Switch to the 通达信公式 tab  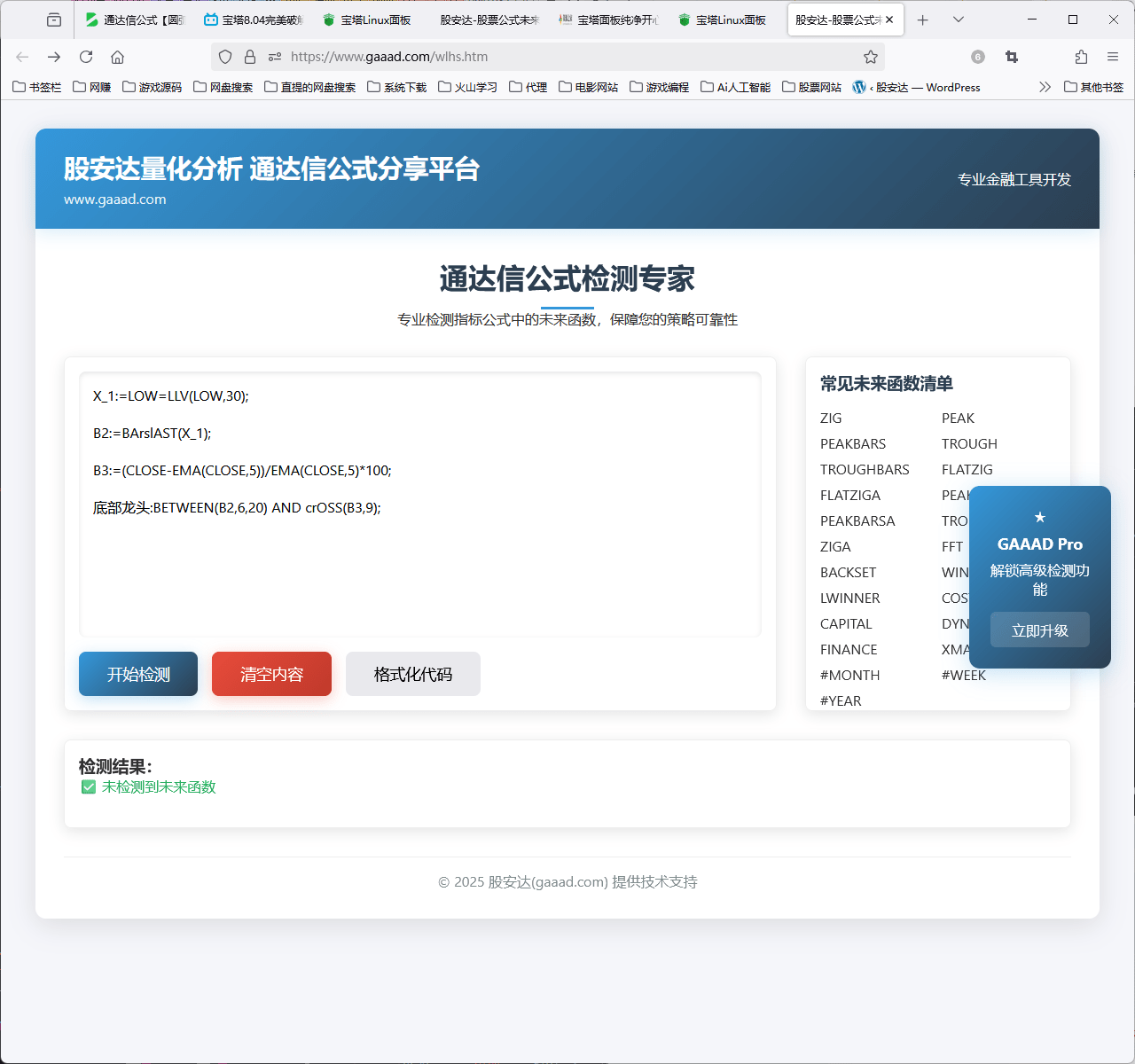pos(135,20)
